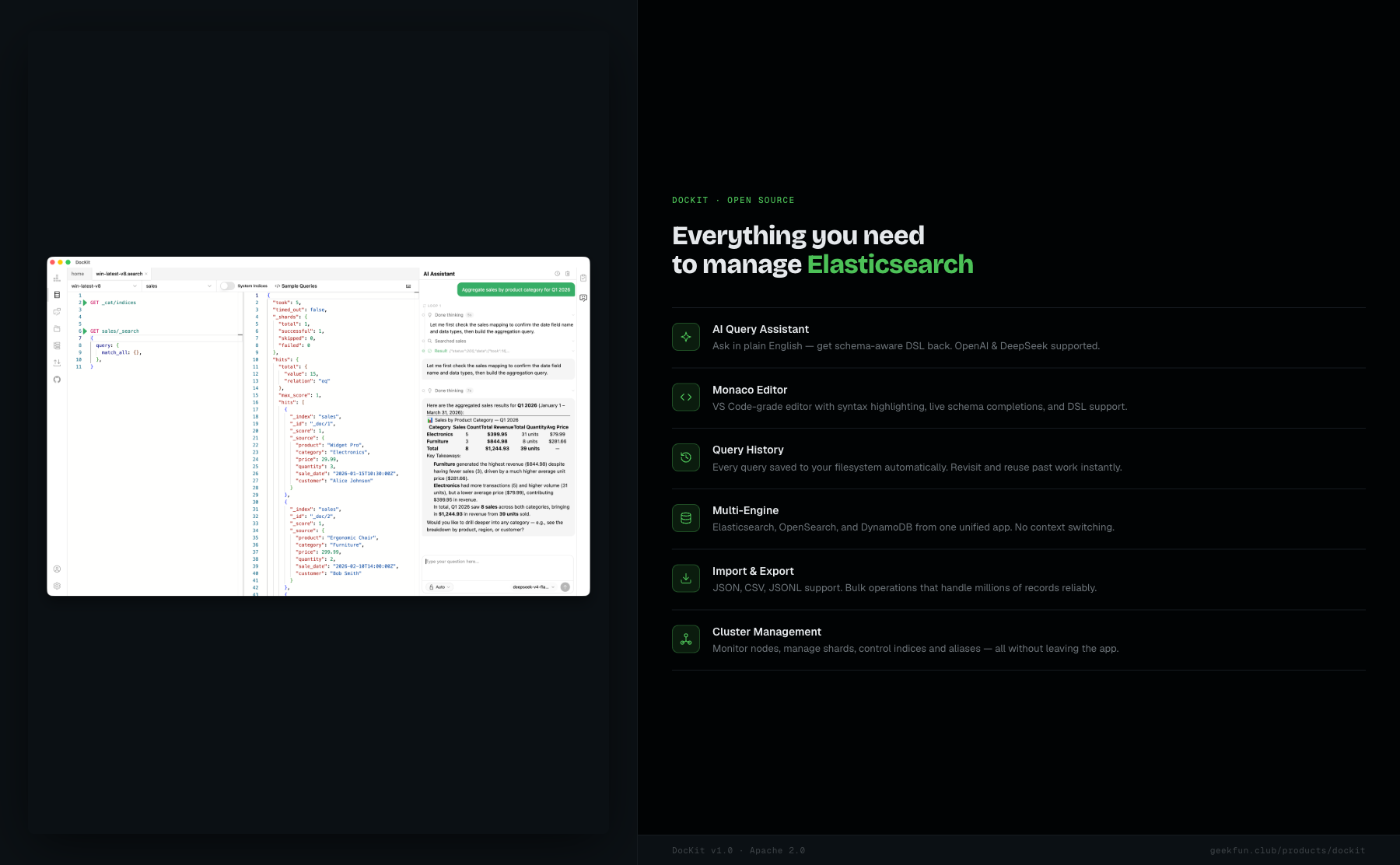Image resolution: width=1400 pixels, height=865 pixels.
Task: Click the AI Query Assistant heading
Action: pos(761,330)
